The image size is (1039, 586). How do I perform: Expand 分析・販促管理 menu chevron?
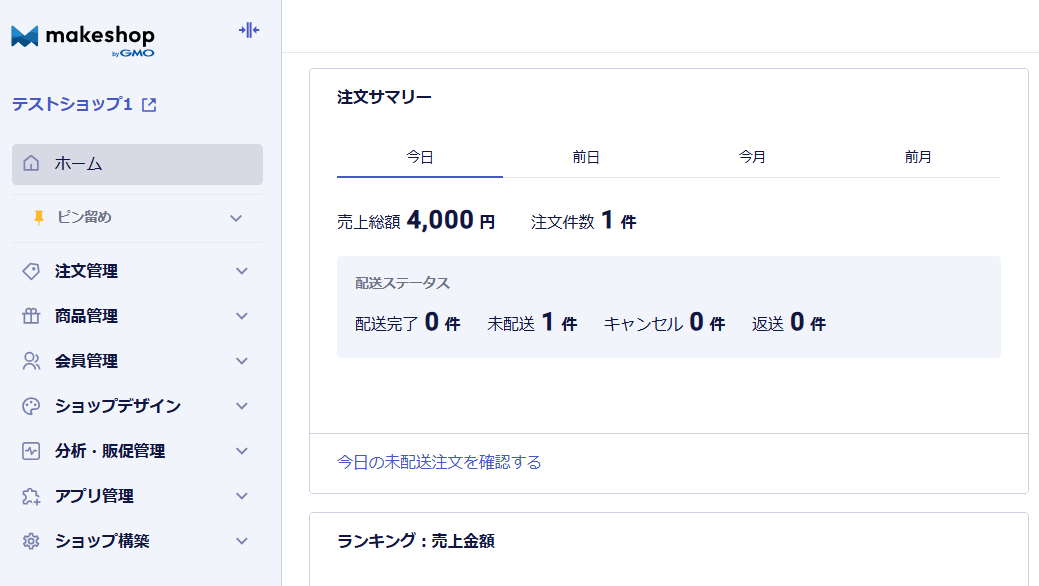pos(242,451)
